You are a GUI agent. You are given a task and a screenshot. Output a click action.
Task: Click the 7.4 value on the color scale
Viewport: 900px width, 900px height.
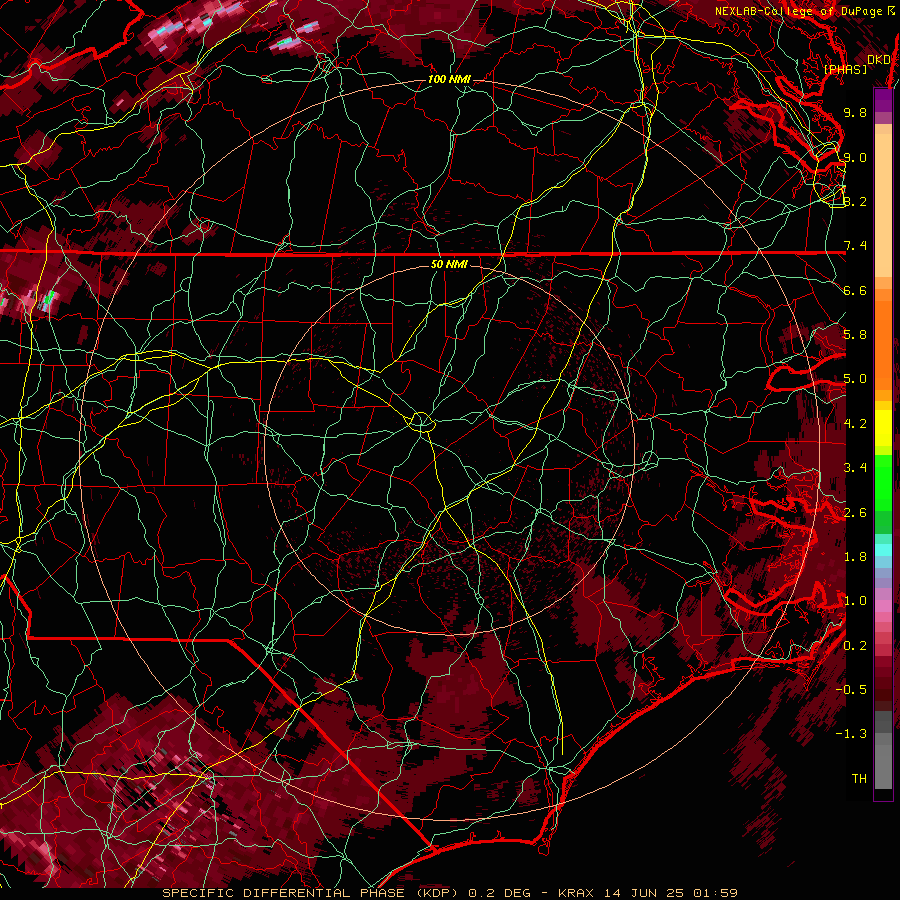(855, 246)
